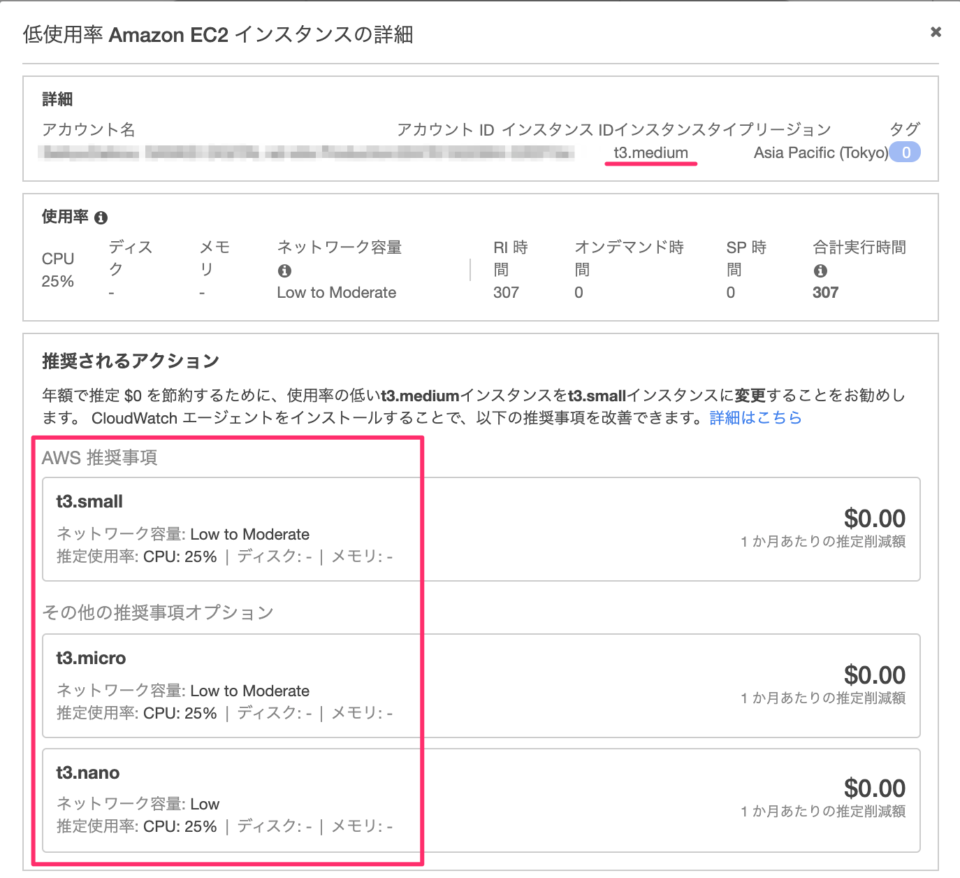960x878 pixels.
Task: Click the $0.00 savings for t3.nano
Action: pyautogui.click(x=874, y=788)
